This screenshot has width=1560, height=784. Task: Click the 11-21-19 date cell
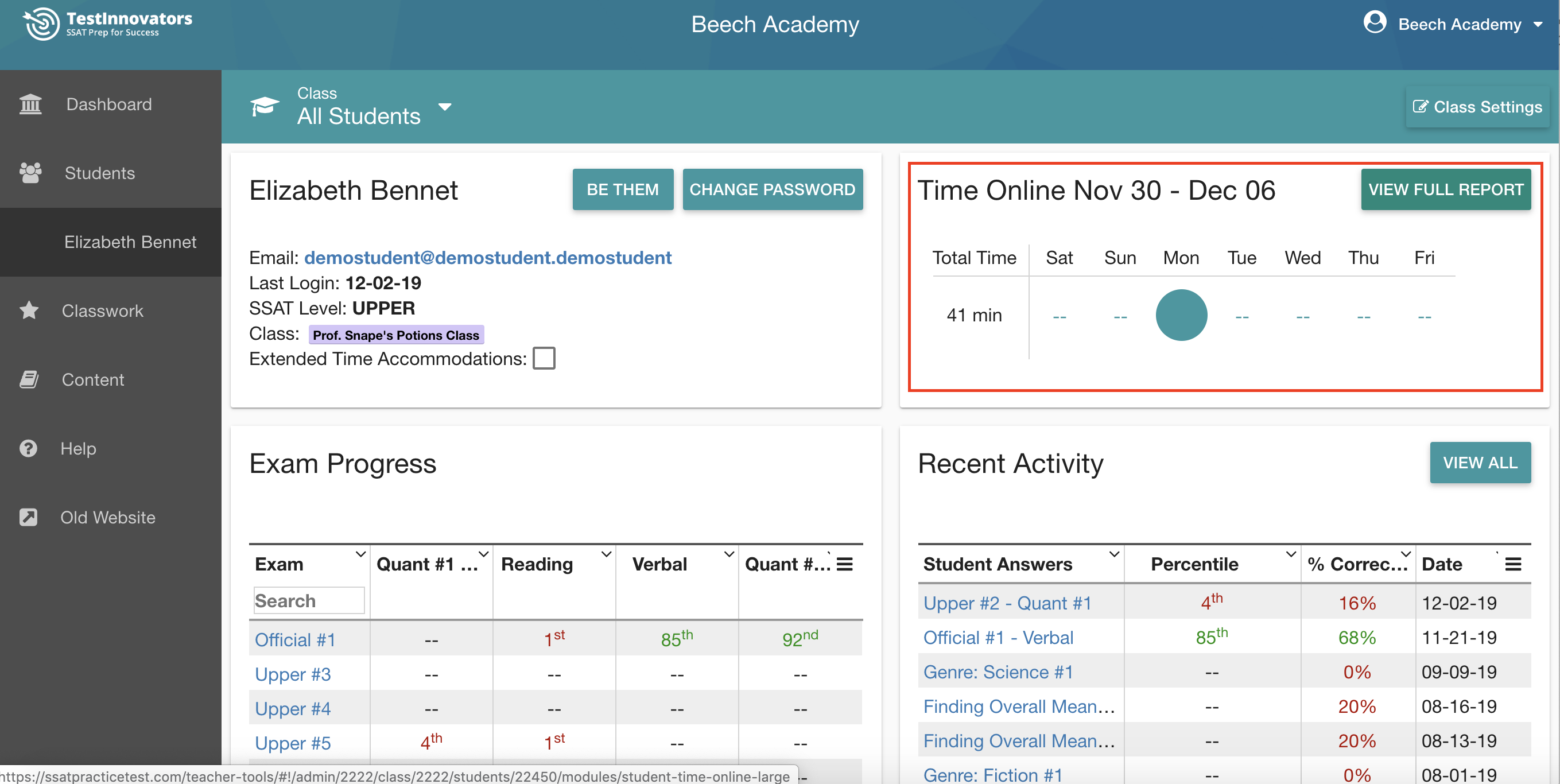click(1459, 638)
